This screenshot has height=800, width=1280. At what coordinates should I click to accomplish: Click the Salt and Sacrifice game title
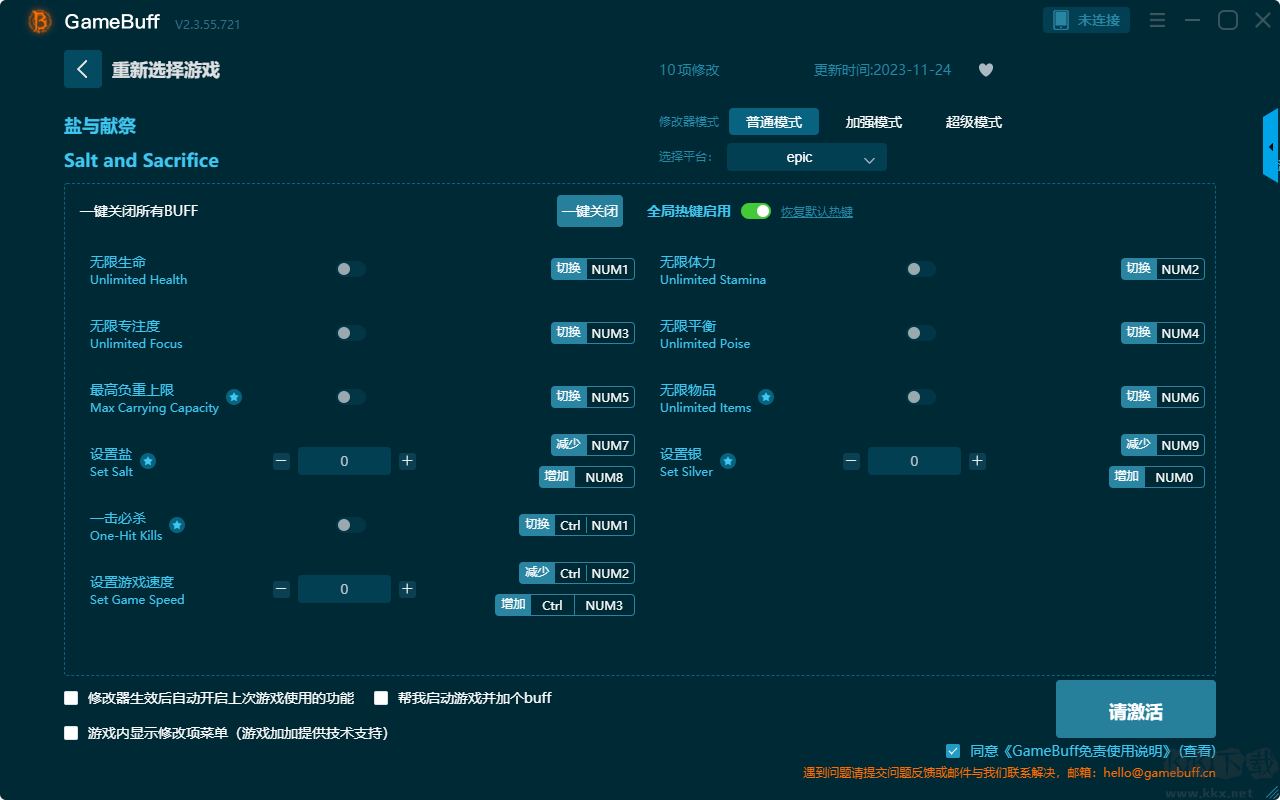coord(141,160)
